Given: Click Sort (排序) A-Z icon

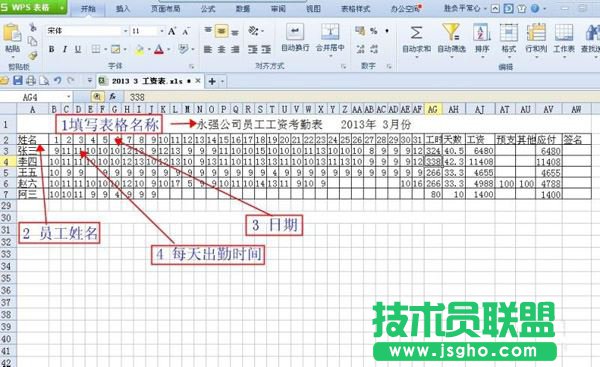Looking at the screenshot, I should (481, 33).
